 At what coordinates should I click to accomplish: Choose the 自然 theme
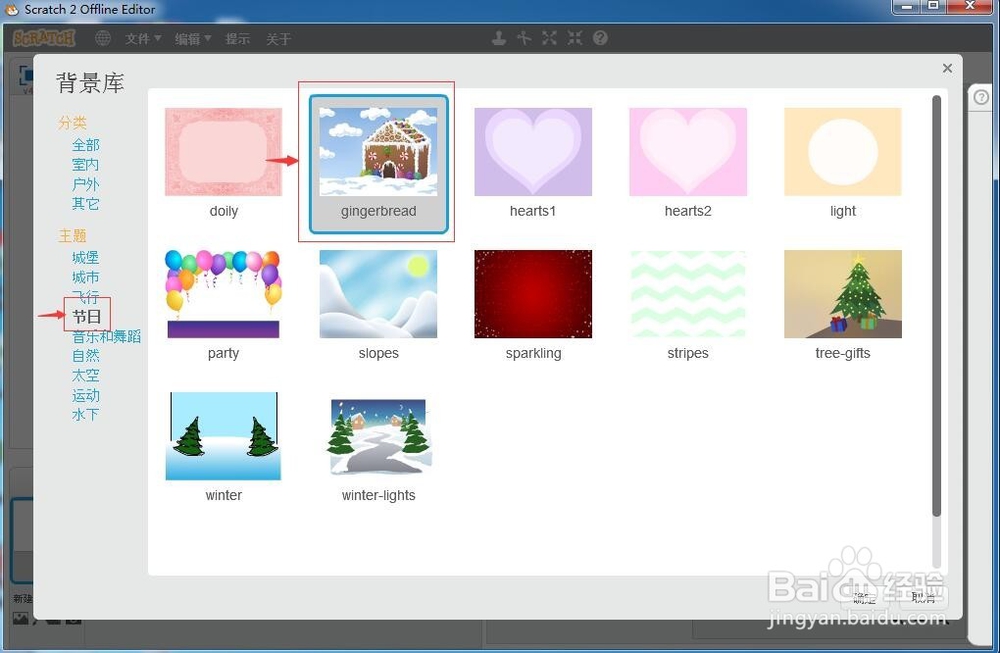tap(85, 355)
